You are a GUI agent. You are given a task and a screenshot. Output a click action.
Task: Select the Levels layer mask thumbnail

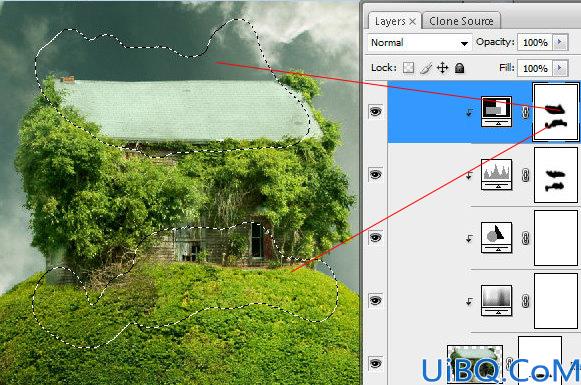[556, 175]
